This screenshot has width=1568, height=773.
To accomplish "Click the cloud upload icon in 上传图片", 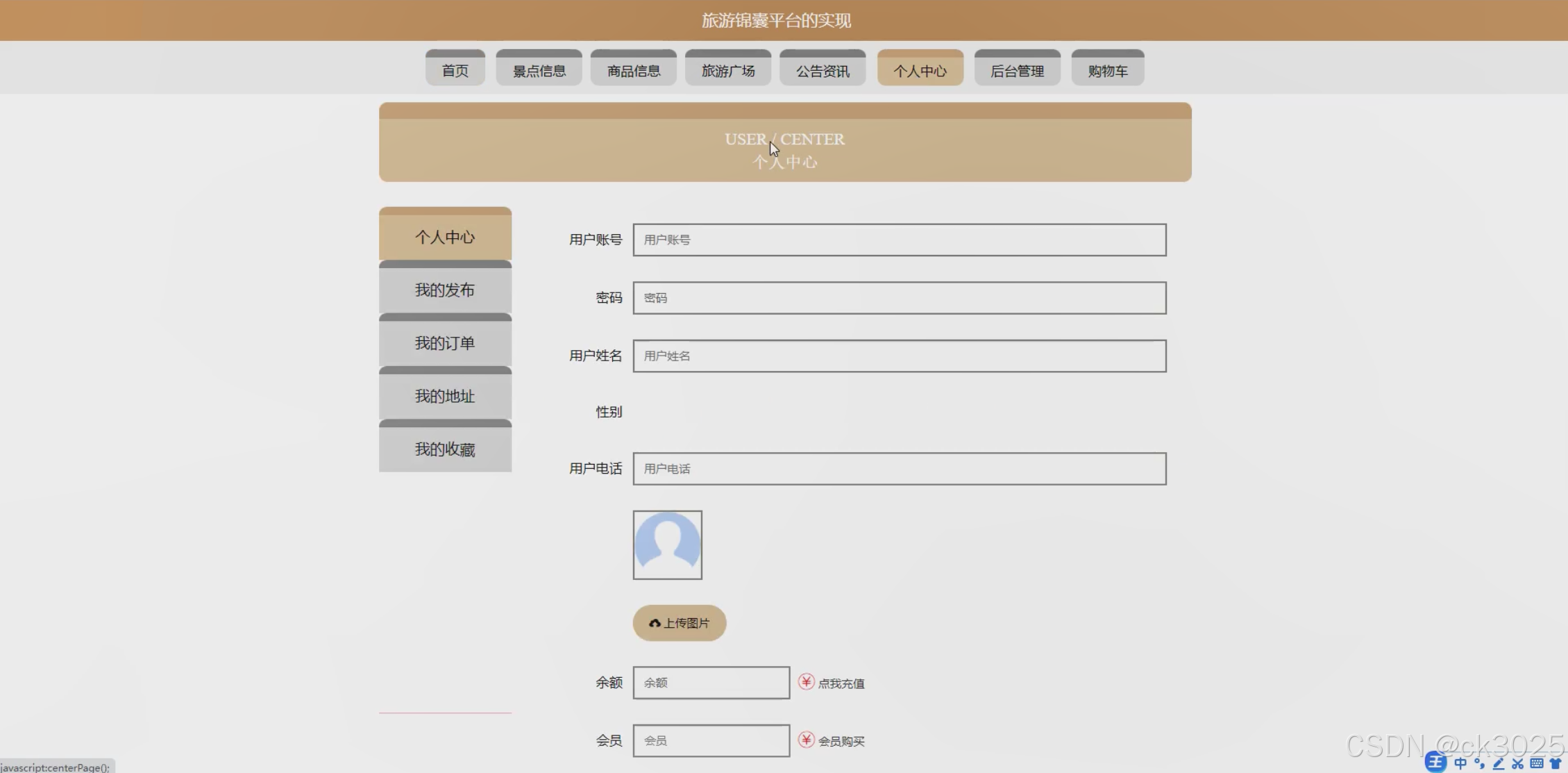I will [655, 624].
